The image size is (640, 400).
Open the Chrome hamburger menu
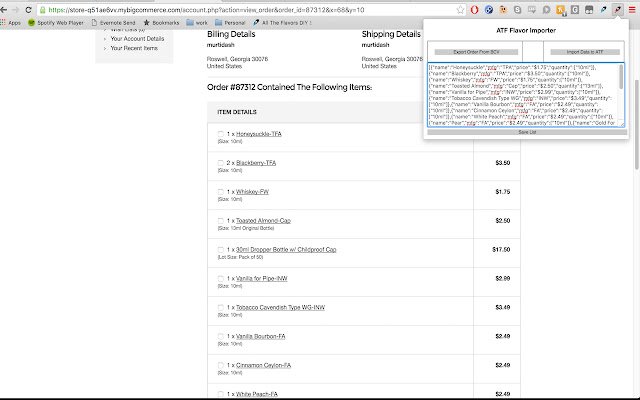point(632,10)
